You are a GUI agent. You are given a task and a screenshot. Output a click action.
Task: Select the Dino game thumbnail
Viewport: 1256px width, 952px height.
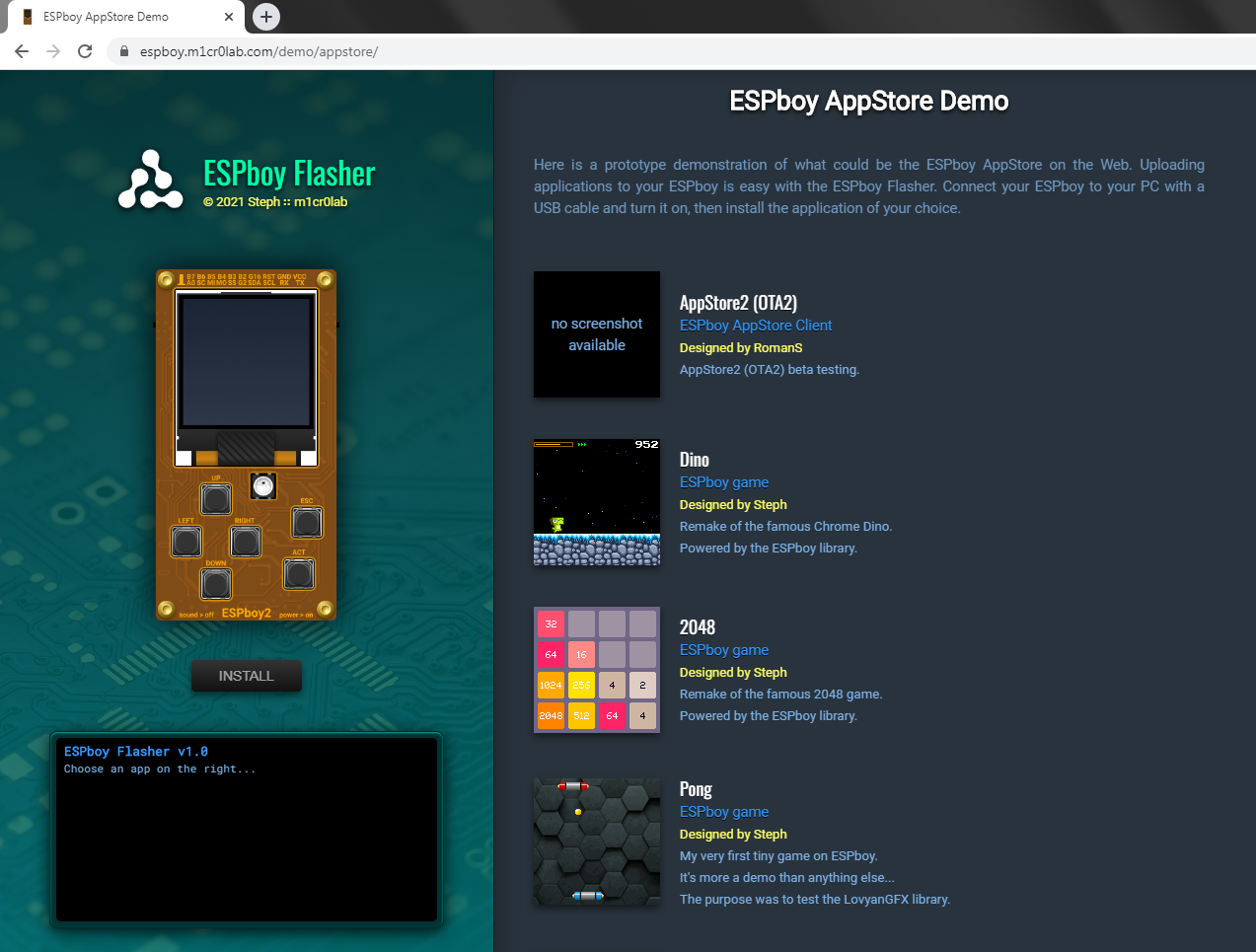pos(597,502)
